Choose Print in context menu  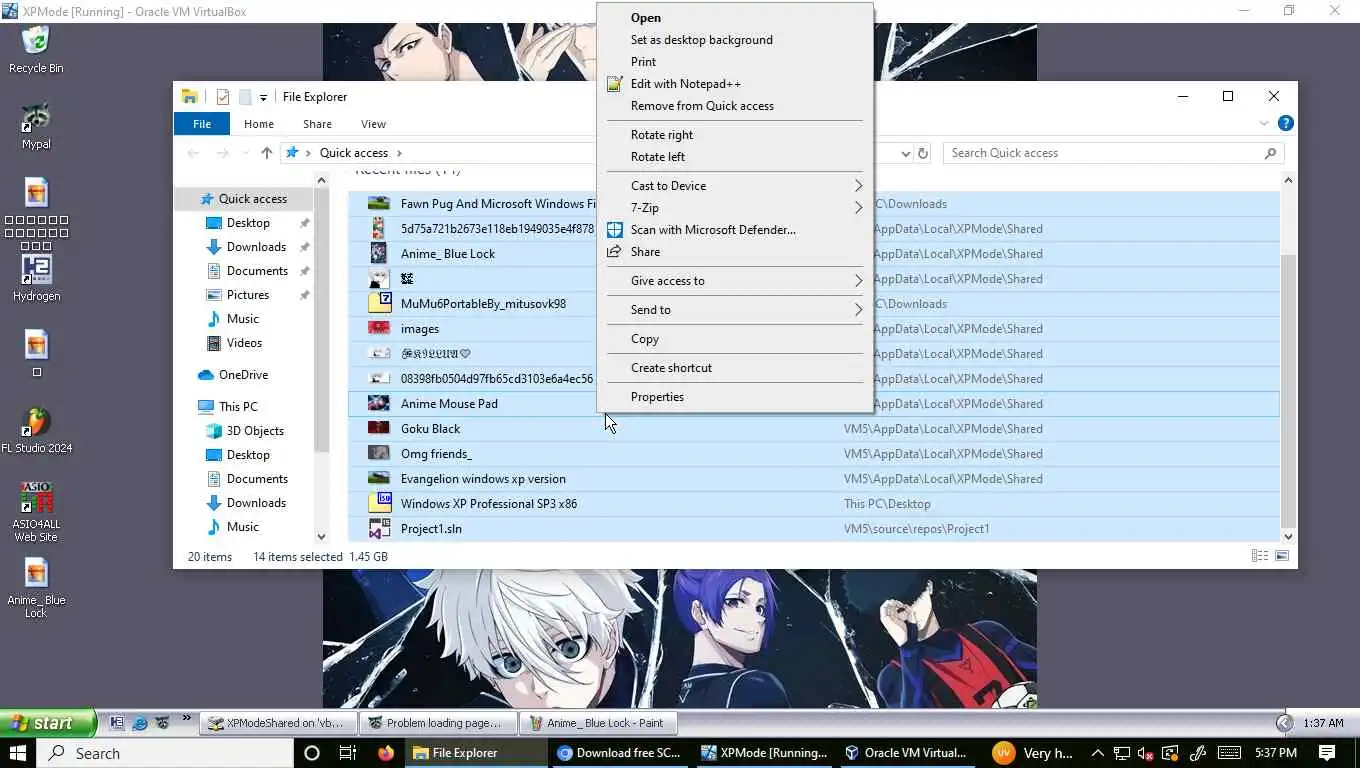[734, 62]
